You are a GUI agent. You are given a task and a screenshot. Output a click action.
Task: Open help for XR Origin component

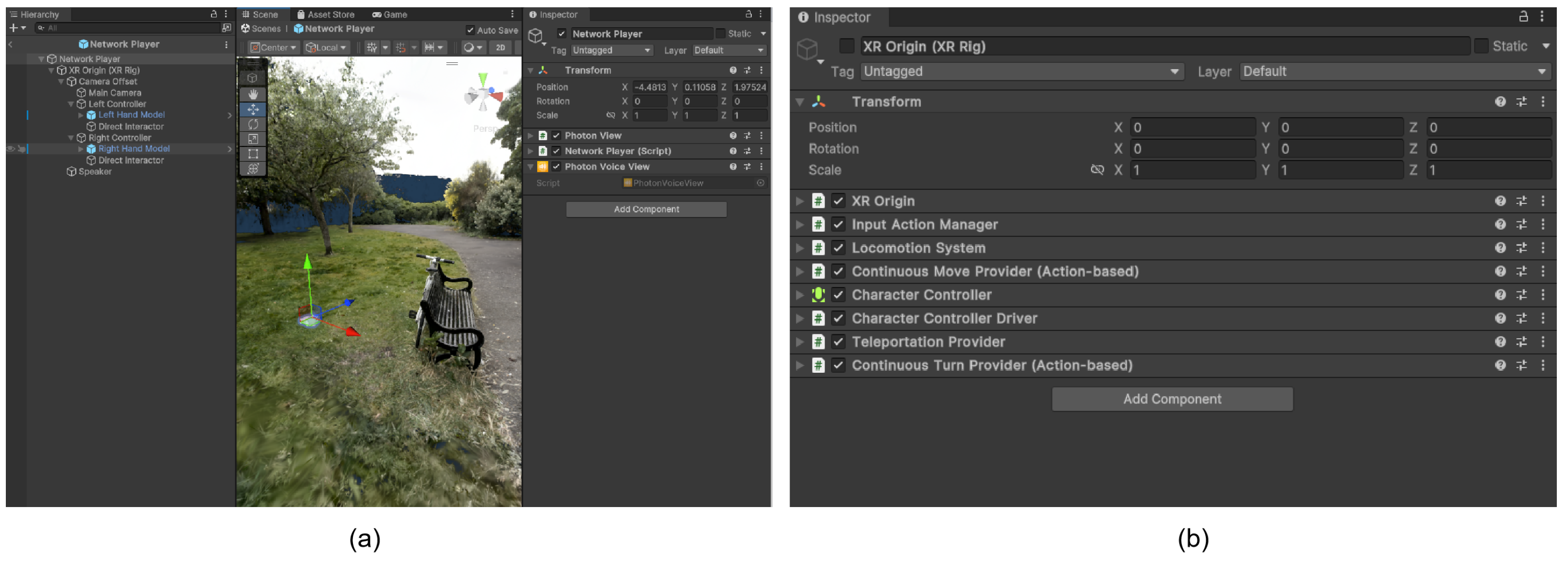[x=1500, y=201]
